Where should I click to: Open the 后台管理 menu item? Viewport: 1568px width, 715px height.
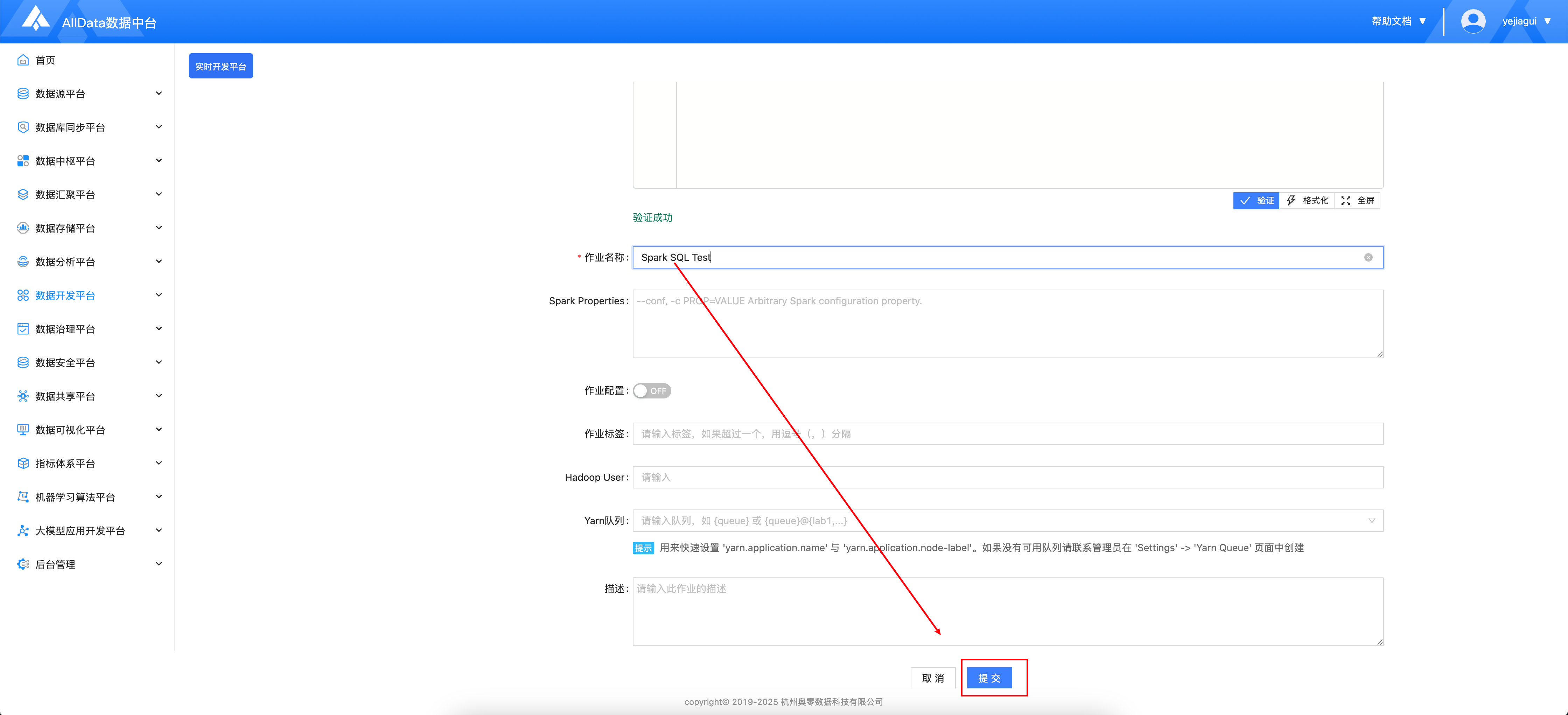(x=55, y=564)
